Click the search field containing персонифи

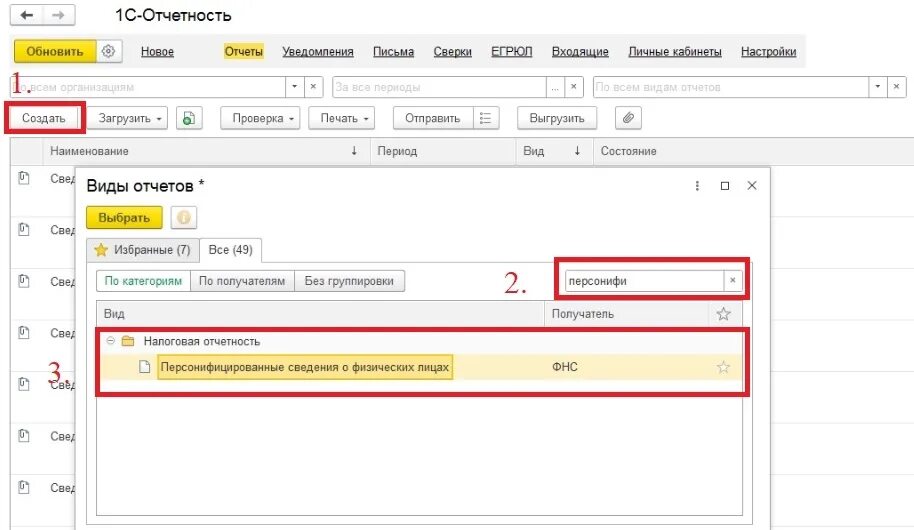pos(644,280)
